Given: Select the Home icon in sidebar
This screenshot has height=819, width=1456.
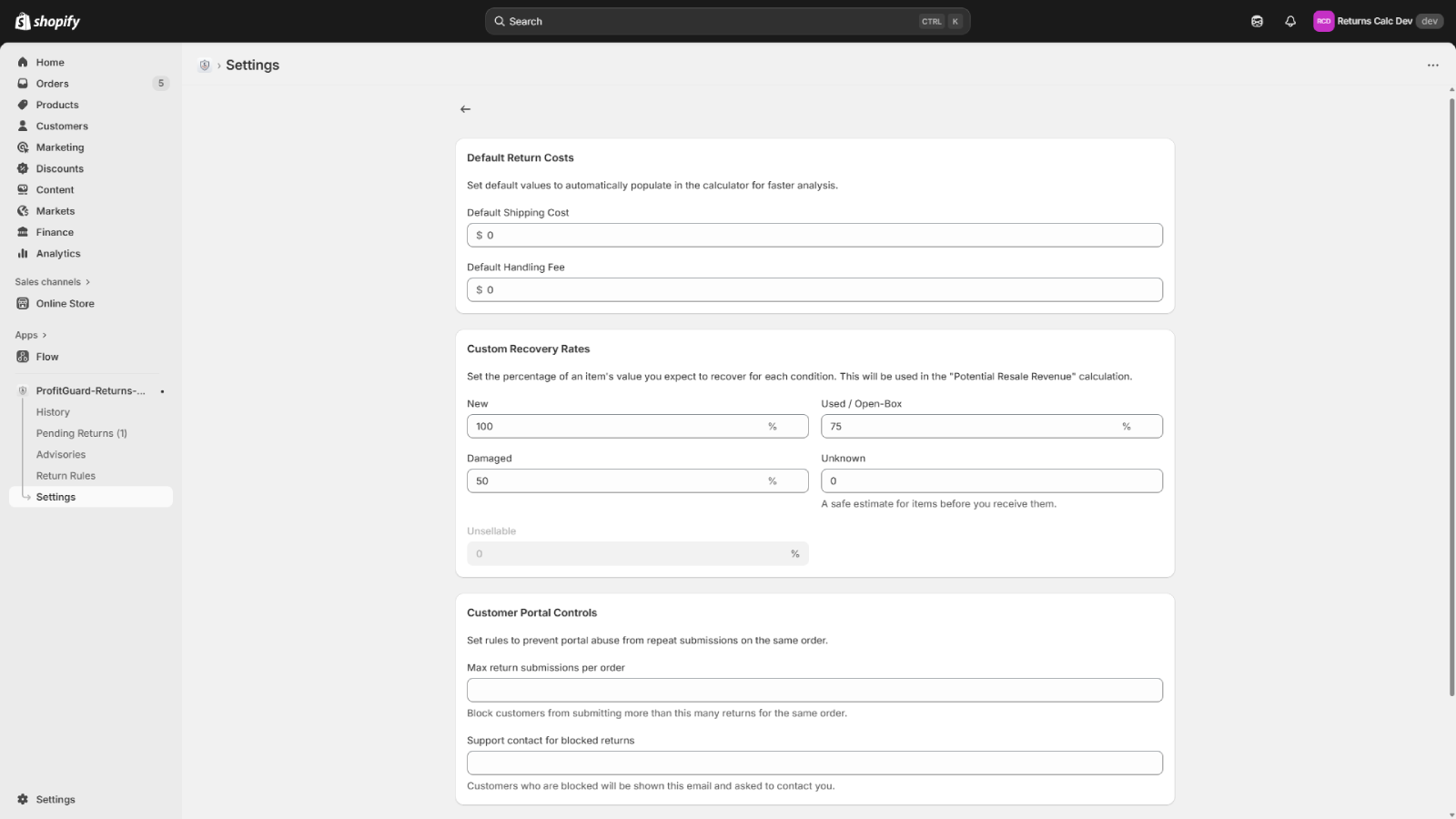Looking at the screenshot, I should [22, 62].
